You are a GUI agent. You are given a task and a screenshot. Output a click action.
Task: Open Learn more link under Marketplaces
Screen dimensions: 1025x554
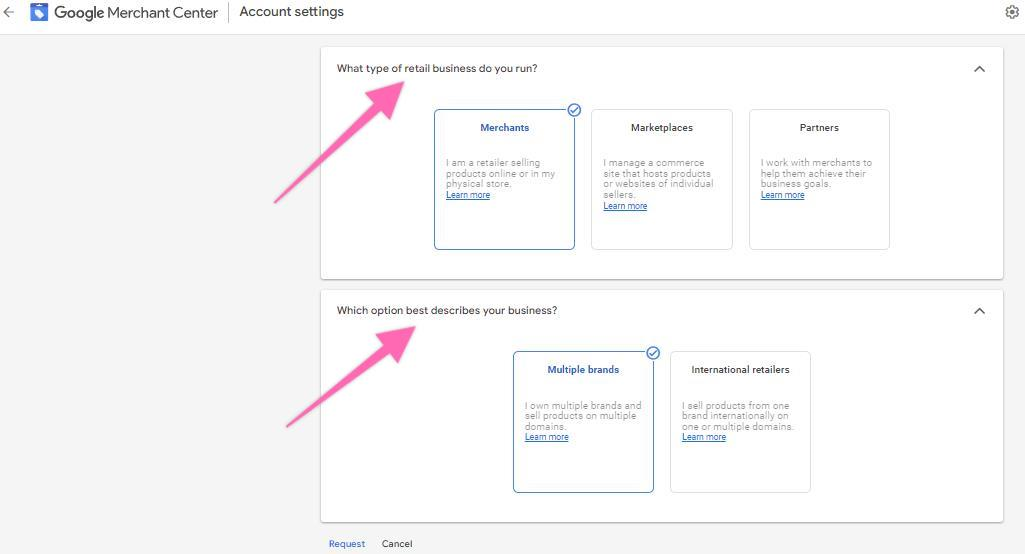pos(625,206)
